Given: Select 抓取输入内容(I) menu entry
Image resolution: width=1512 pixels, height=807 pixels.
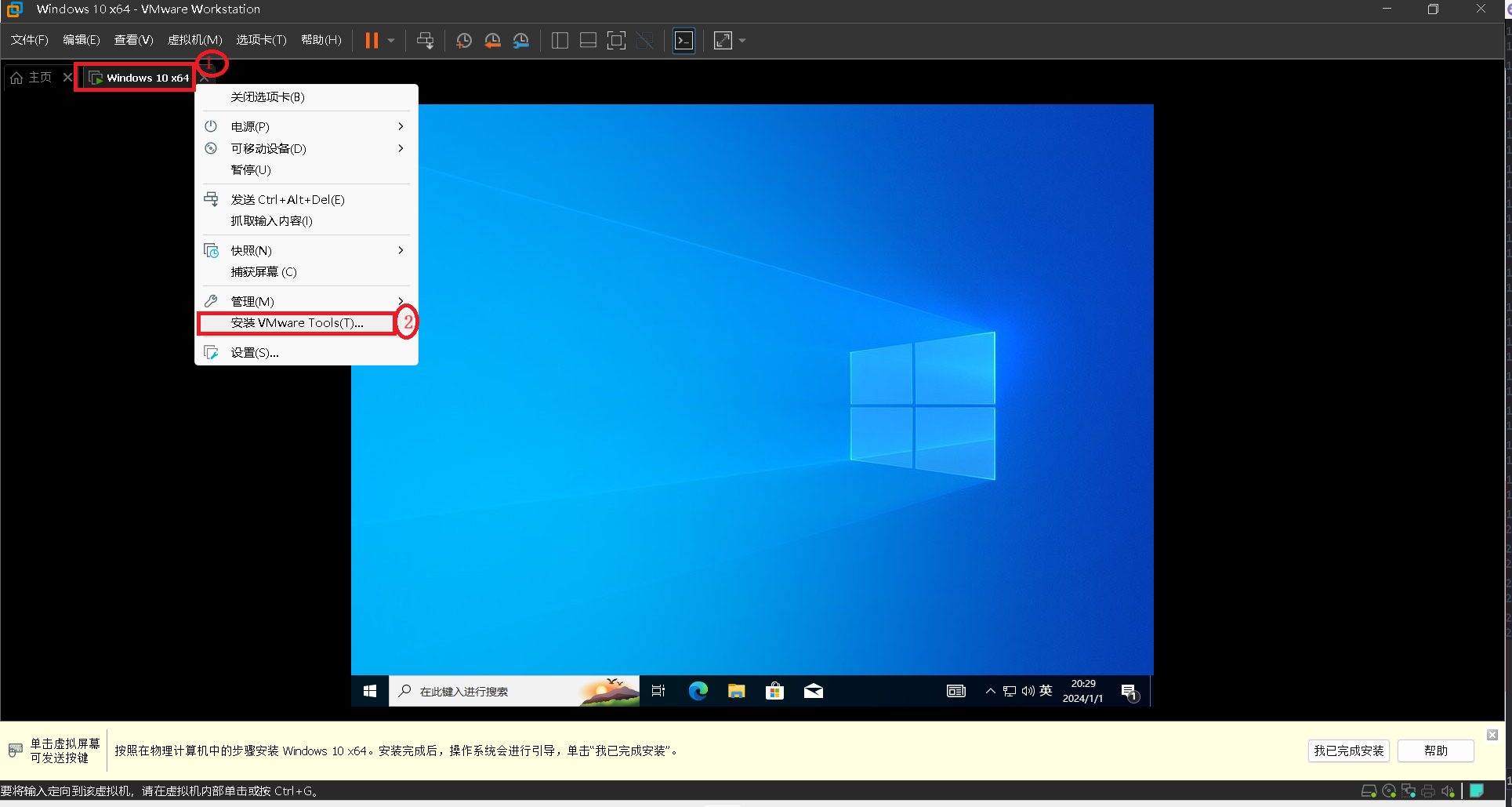Looking at the screenshot, I should point(306,221).
